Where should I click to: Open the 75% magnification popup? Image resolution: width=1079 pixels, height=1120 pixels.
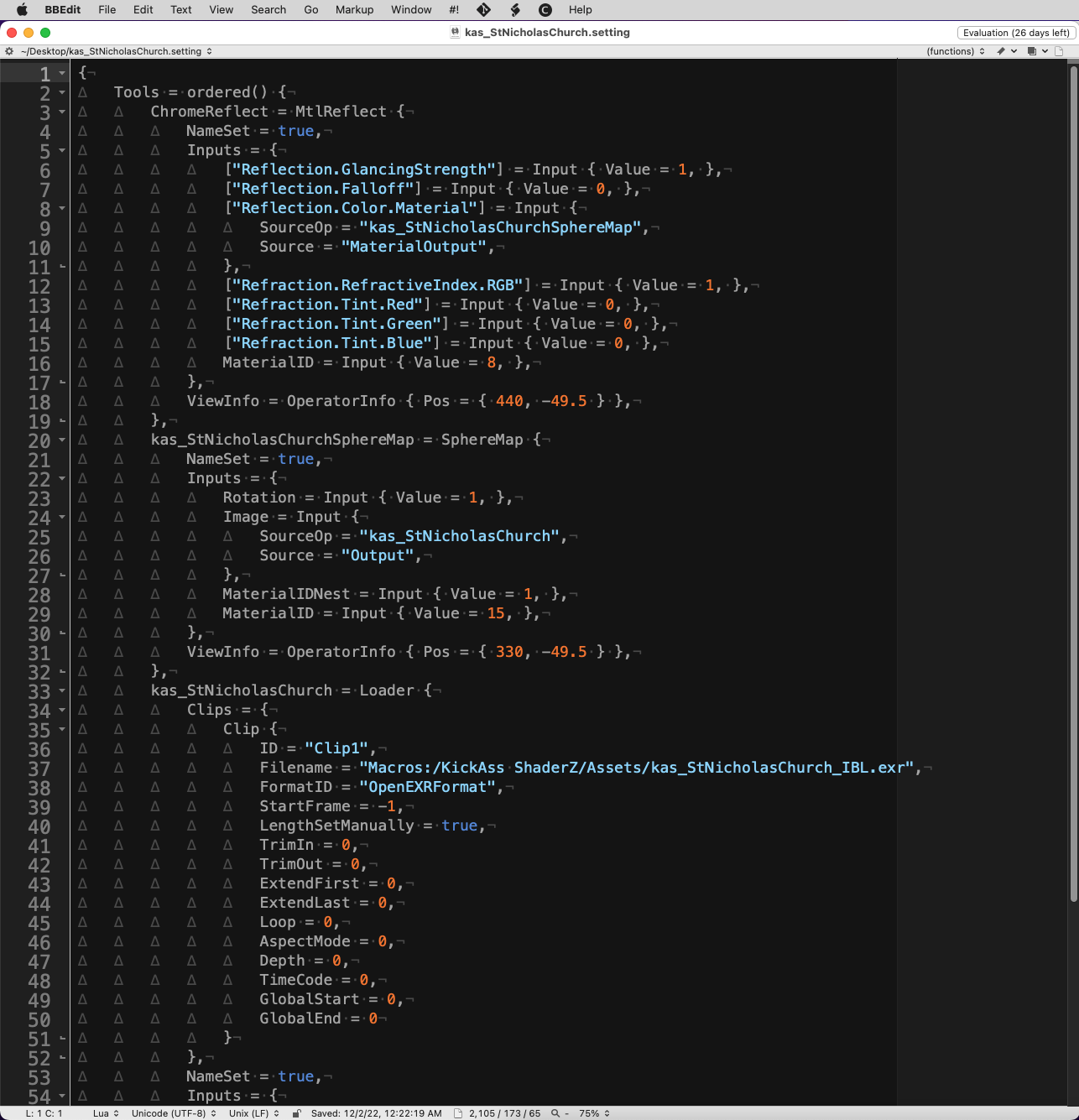(x=594, y=1113)
